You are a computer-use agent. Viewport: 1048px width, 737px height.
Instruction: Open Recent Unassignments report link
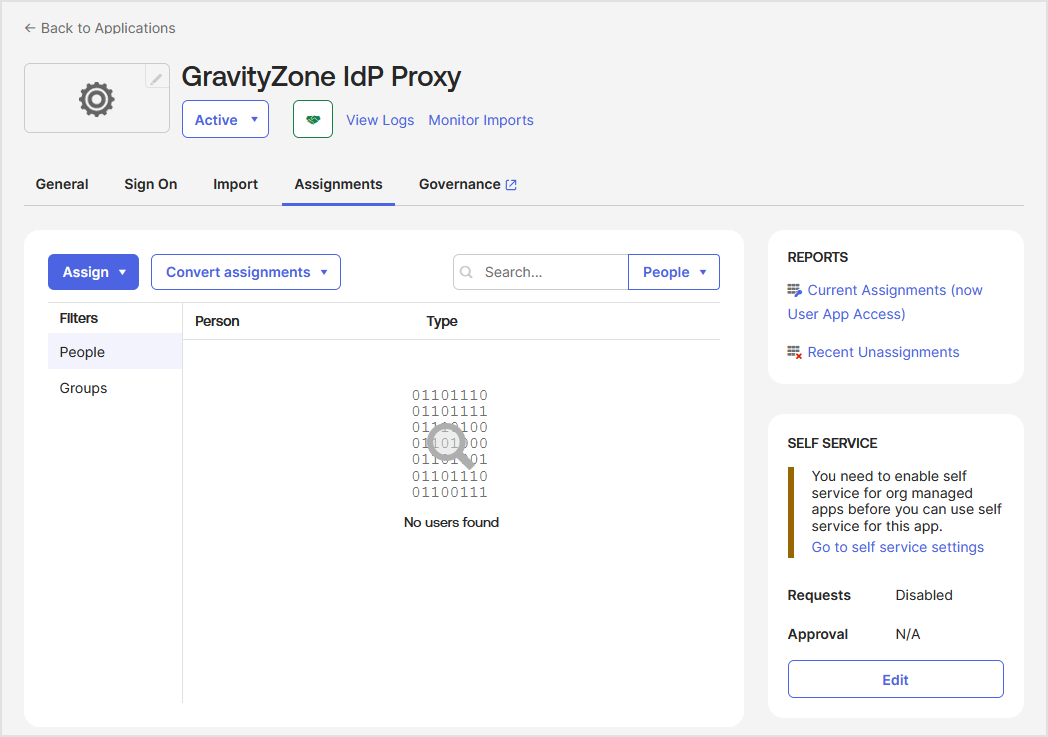[883, 352]
